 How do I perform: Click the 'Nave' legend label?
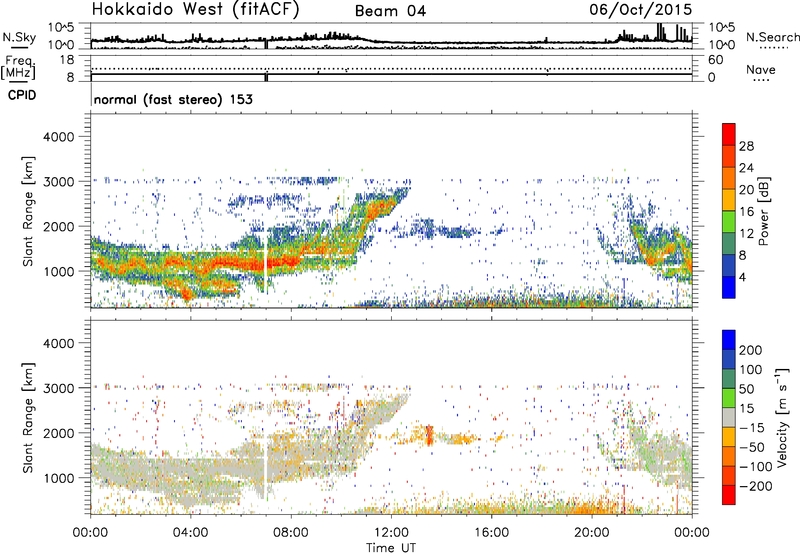point(761,70)
